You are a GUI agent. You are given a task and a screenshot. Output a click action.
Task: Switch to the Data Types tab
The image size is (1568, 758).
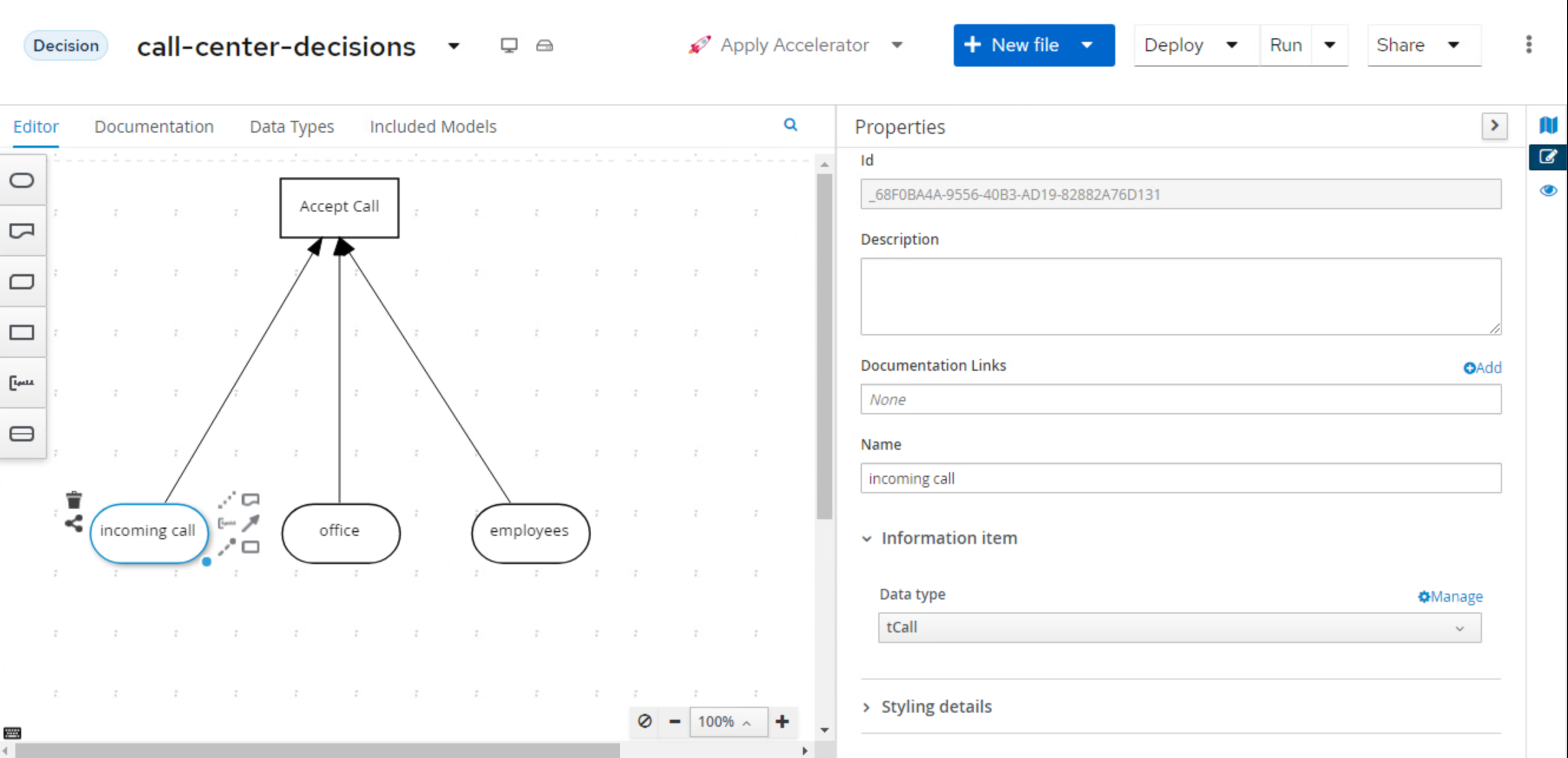292,127
